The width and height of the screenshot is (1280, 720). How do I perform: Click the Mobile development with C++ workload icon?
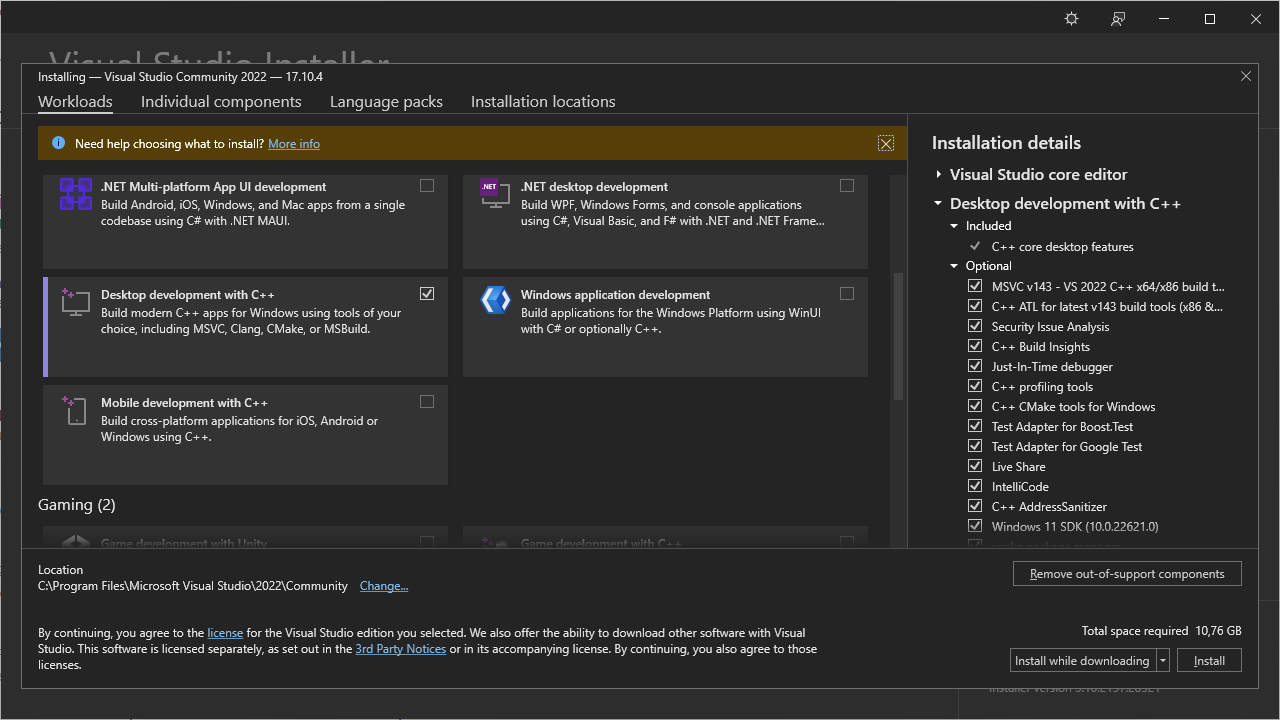(76, 410)
